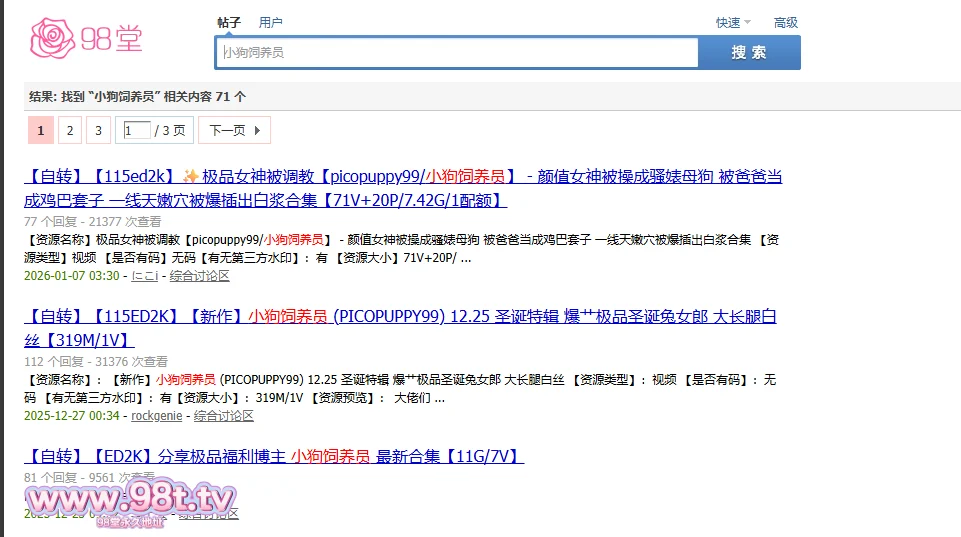The width and height of the screenshot is (961, 537).
Task: Switch to the 用户 search tab
Action: point(270,22)
